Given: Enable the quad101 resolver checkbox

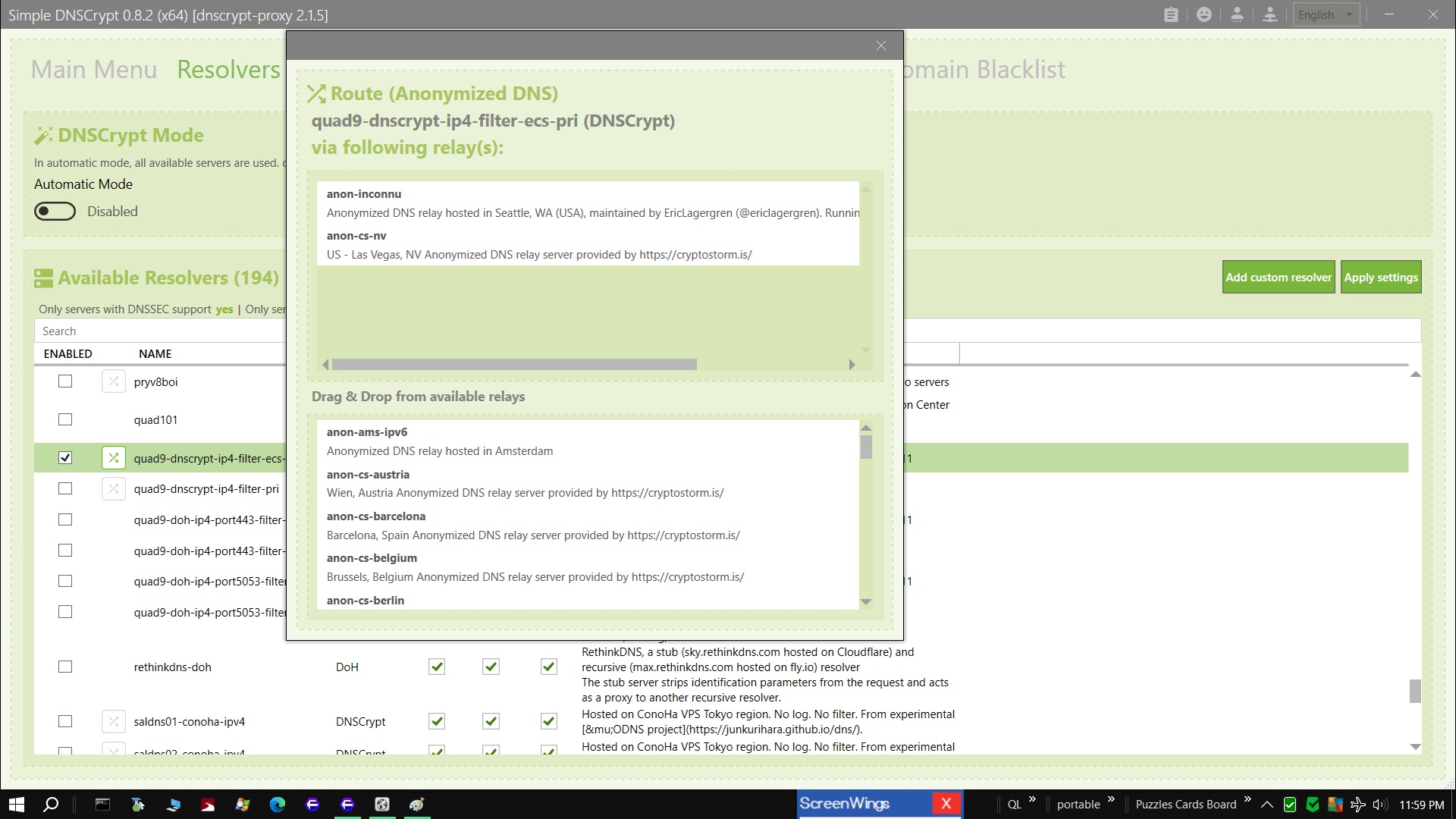Looking at the screenshot, I should click(65, 419).
